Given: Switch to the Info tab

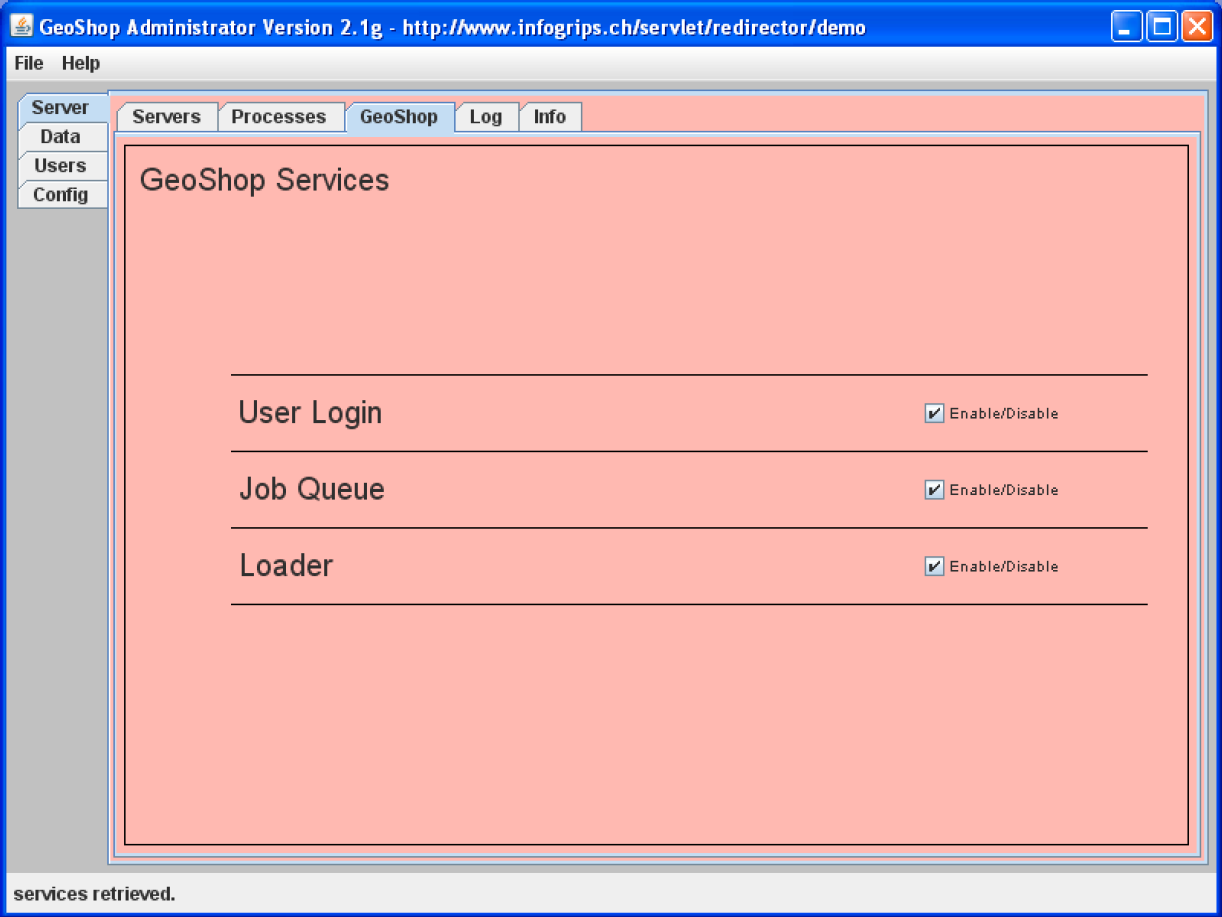Looking at the screenshot, I should click(550, 117).
